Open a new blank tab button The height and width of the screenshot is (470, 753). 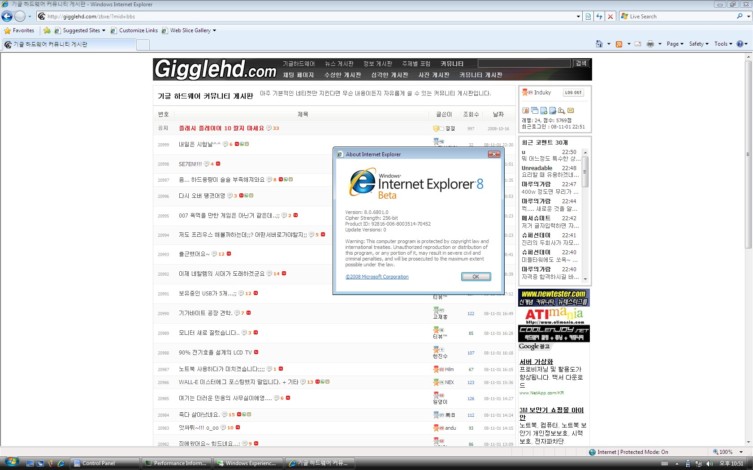[x=143, y=45]
